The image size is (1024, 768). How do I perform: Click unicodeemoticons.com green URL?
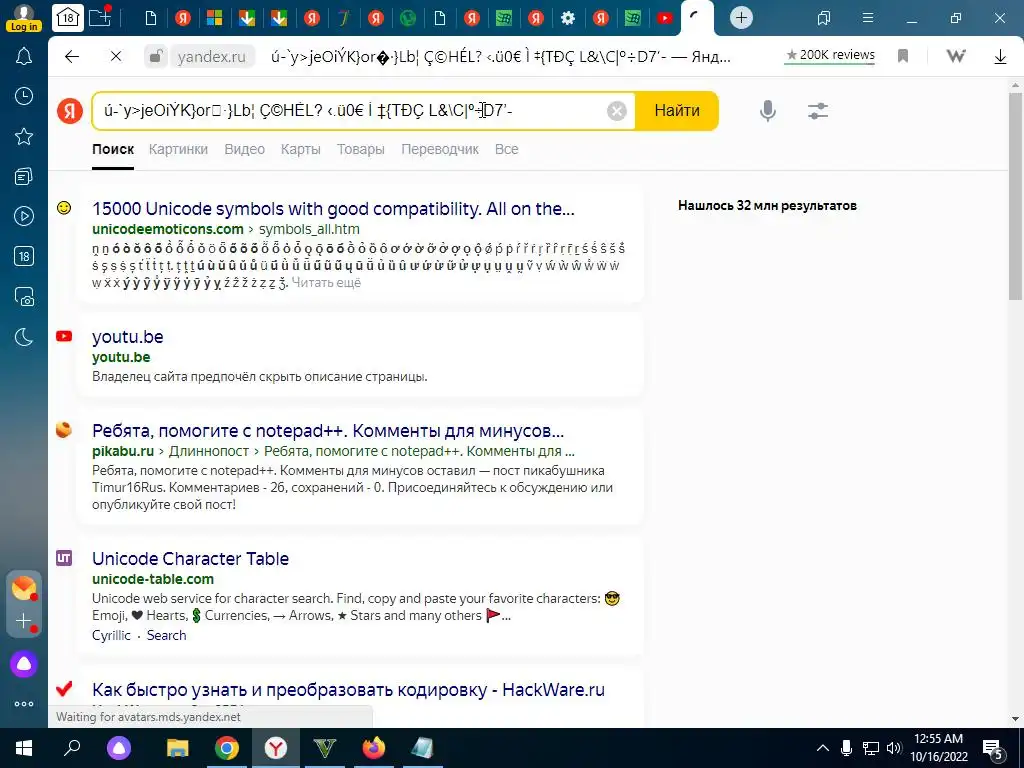167,229
